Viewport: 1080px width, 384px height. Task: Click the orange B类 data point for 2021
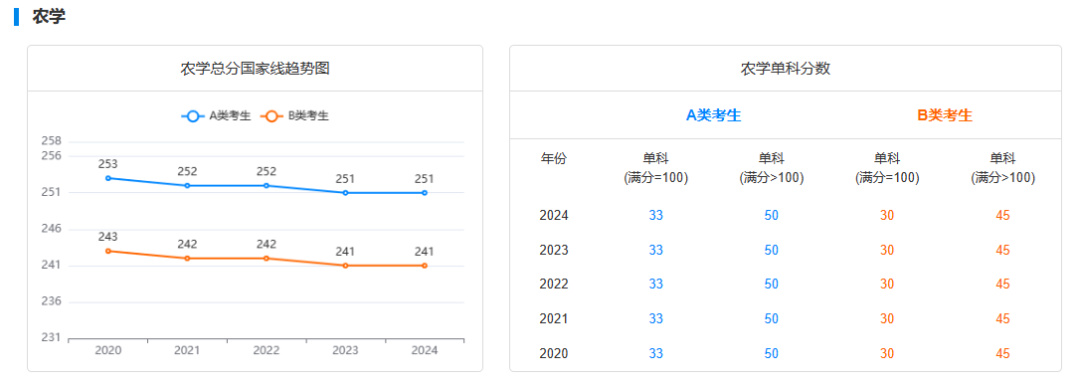tap(187, 258)
